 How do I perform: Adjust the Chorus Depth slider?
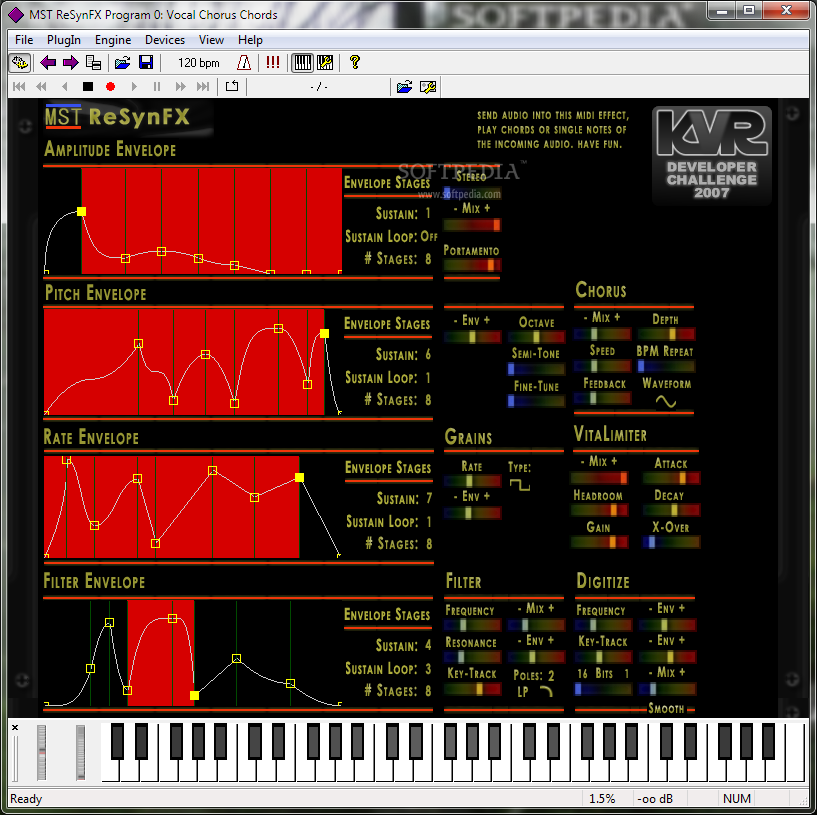pos(666,334)
